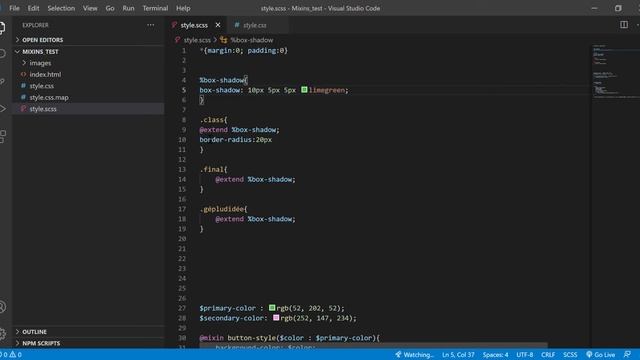
Task: Open the Extensions activity bar icon
Action: coord(2,136)
